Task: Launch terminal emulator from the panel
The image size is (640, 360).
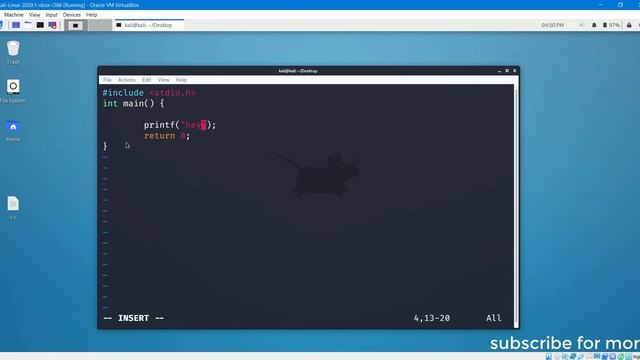Action: click(x=40, y=25)
